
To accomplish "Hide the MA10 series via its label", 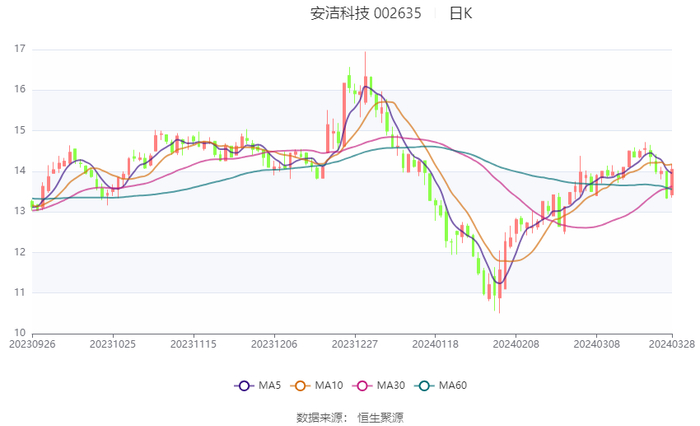I will pyautogui.click(x=329, y=385).
